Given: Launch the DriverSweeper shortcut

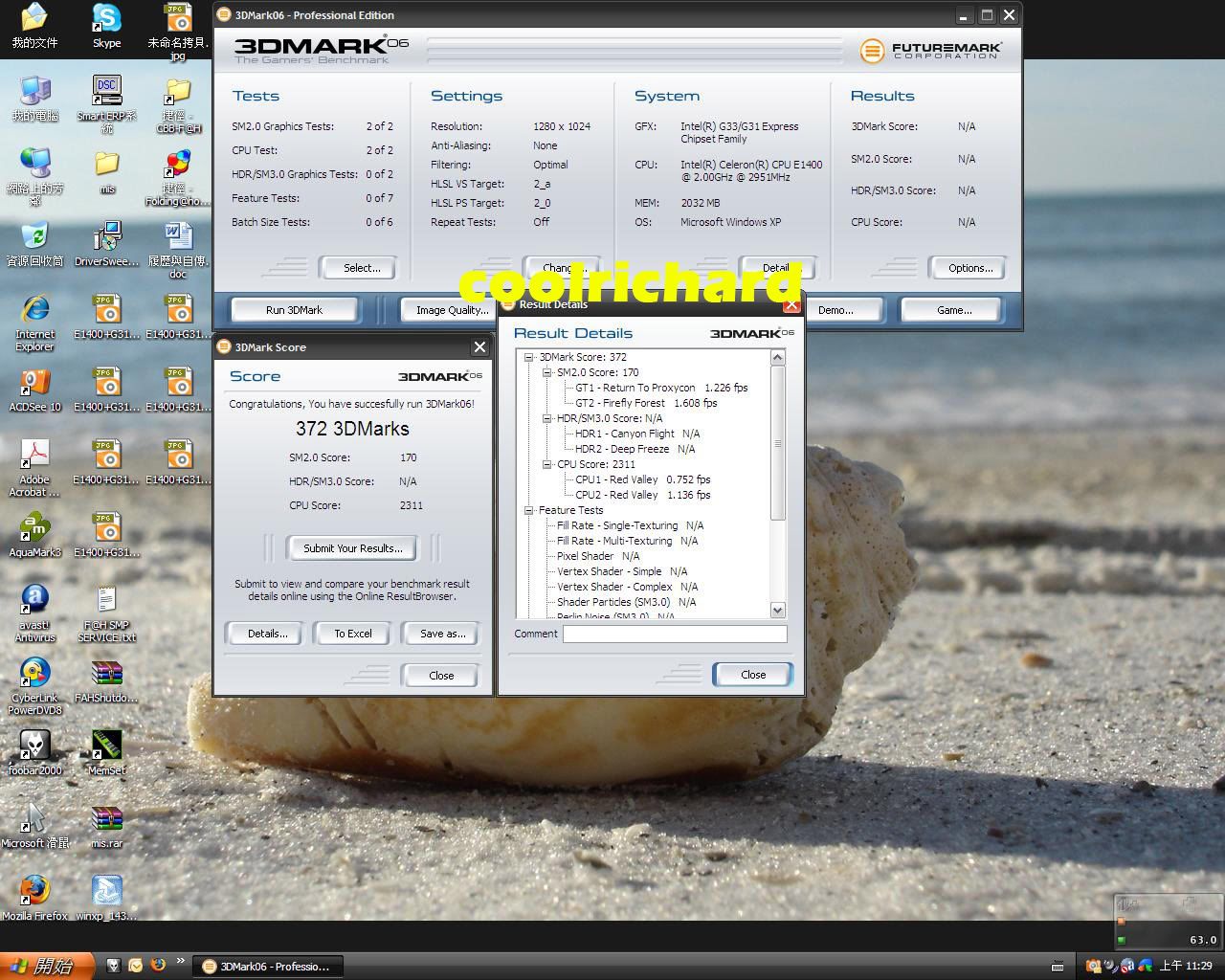Looking at the screenshot, I should coord(106,244).
